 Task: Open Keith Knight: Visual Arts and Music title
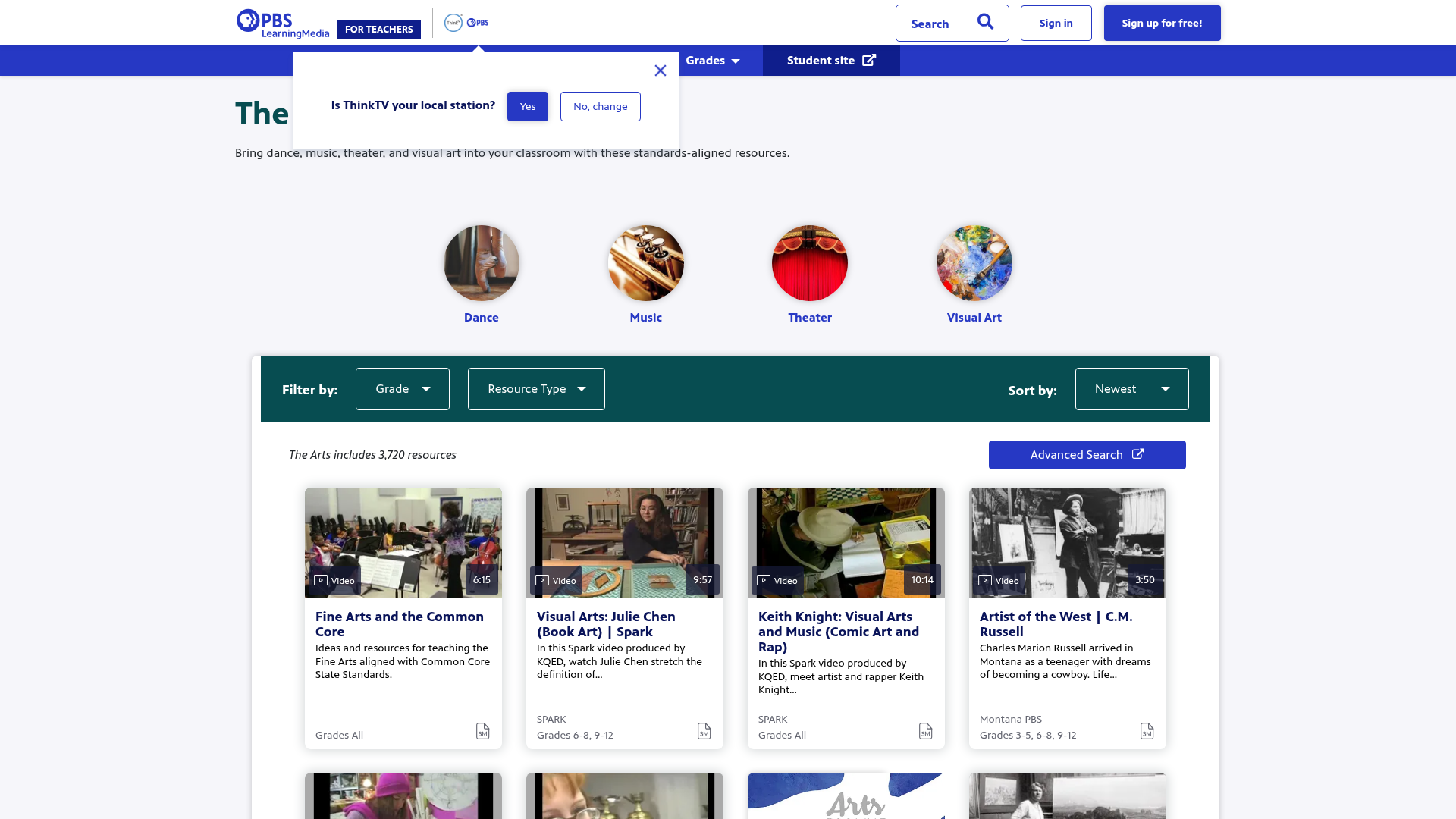[839, 632]
